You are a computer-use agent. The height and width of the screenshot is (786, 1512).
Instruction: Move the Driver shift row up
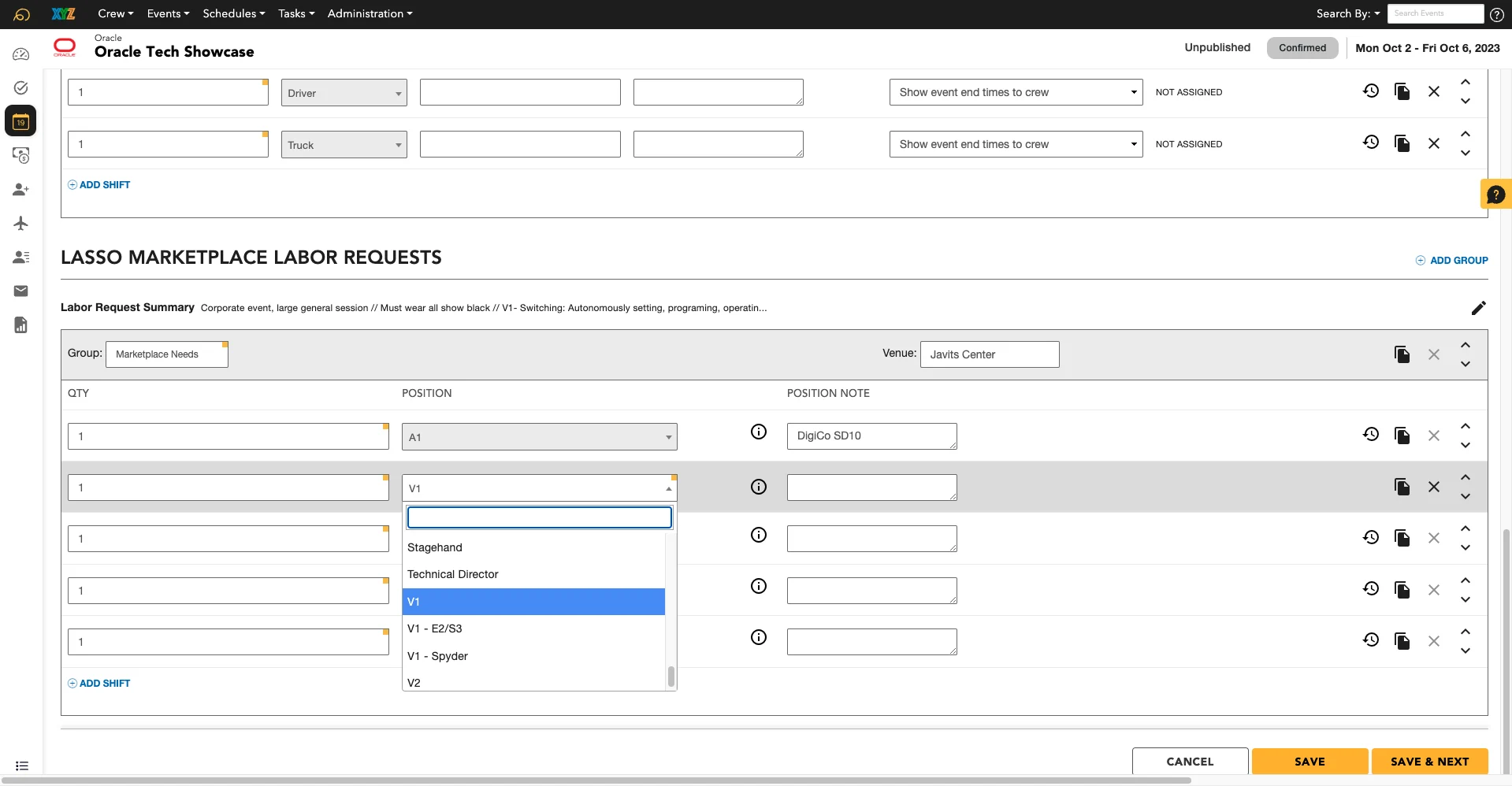coord(1466,82)
